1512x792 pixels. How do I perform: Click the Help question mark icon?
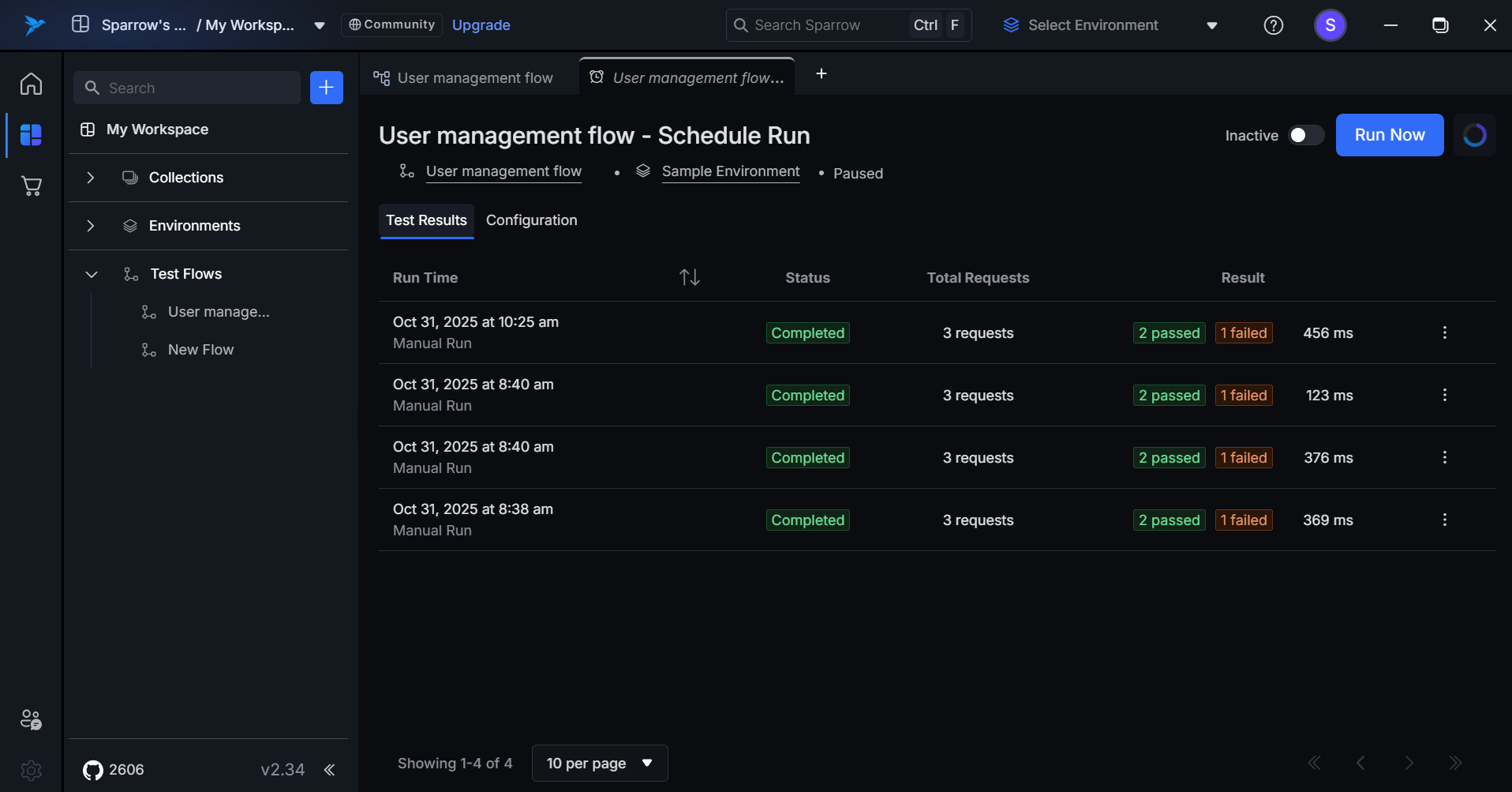(1273, 25)
